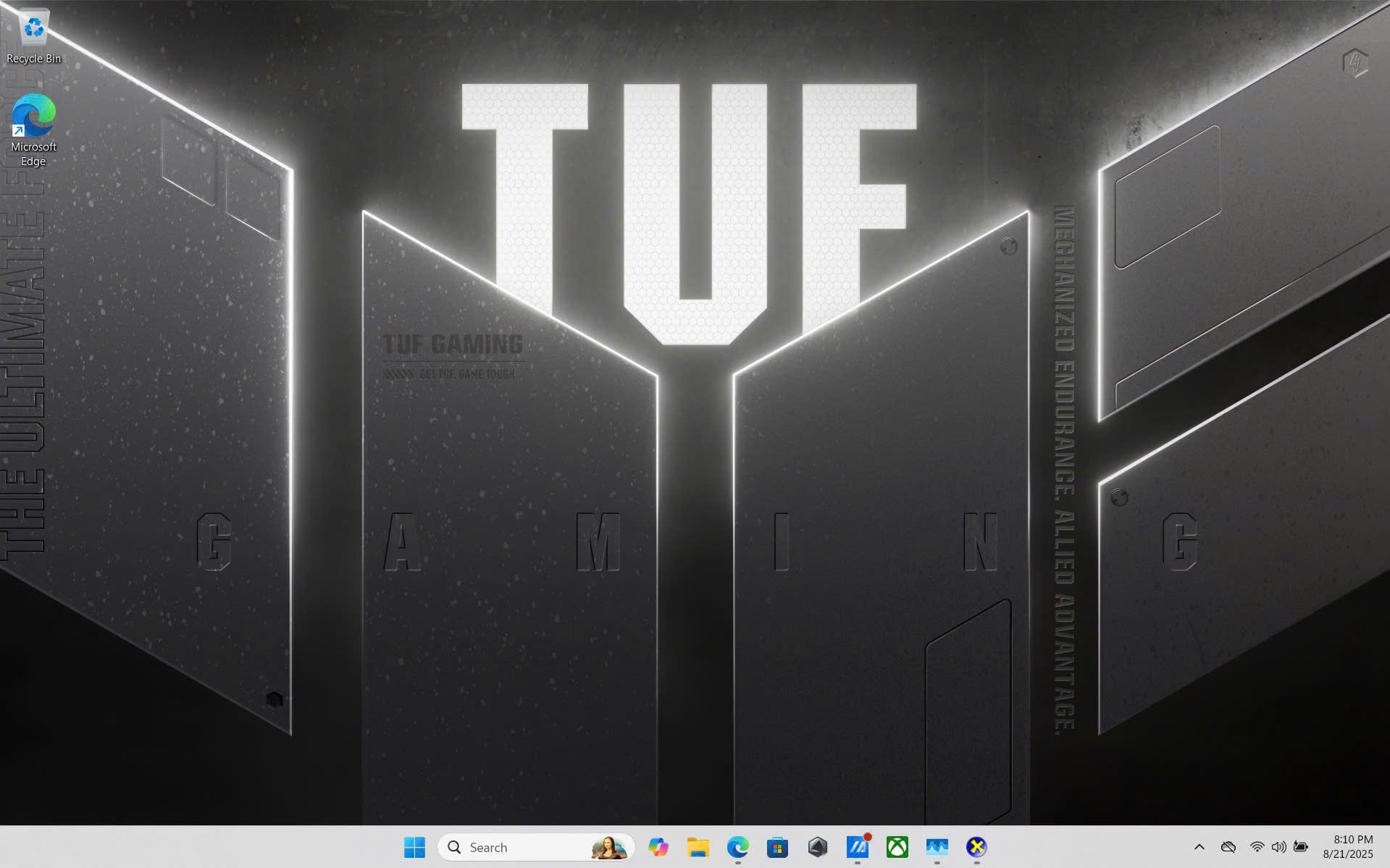The height and width of the screenshot is (868, 1390).
Task: Launch Copilot from the taskbar
Action: tap(658, 847)
